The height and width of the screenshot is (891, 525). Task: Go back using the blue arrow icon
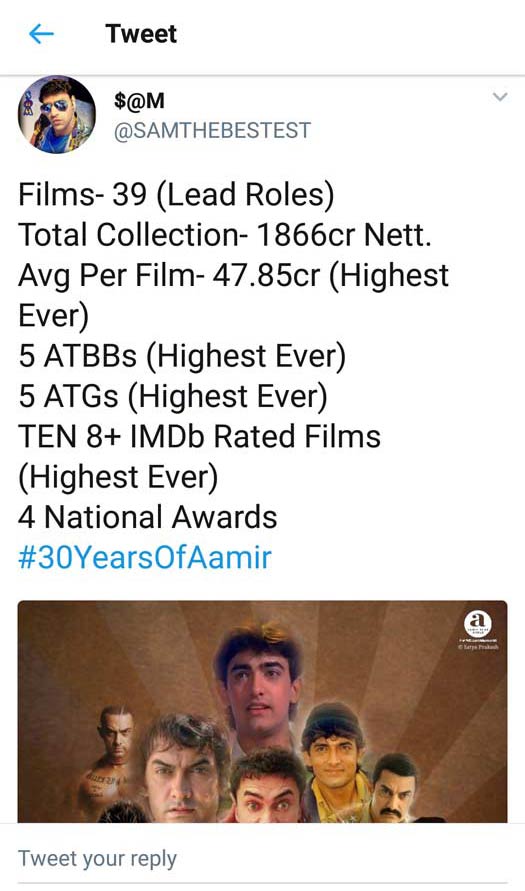[x=41, y=35]
